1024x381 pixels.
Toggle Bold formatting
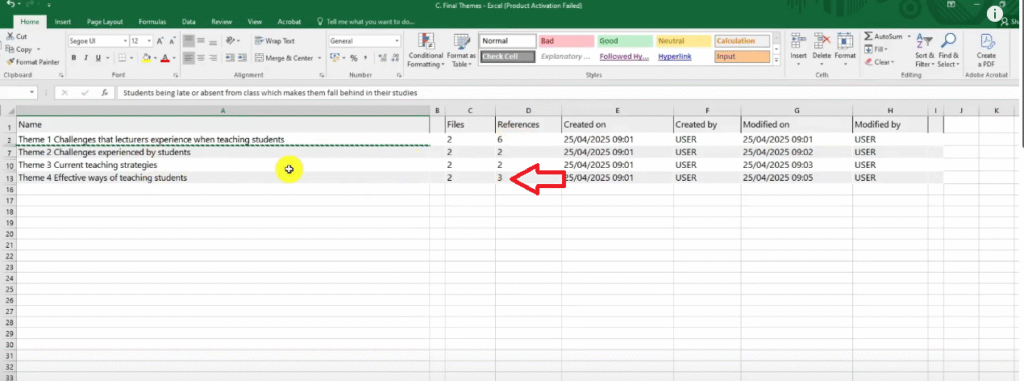click(x=74, y=58)
